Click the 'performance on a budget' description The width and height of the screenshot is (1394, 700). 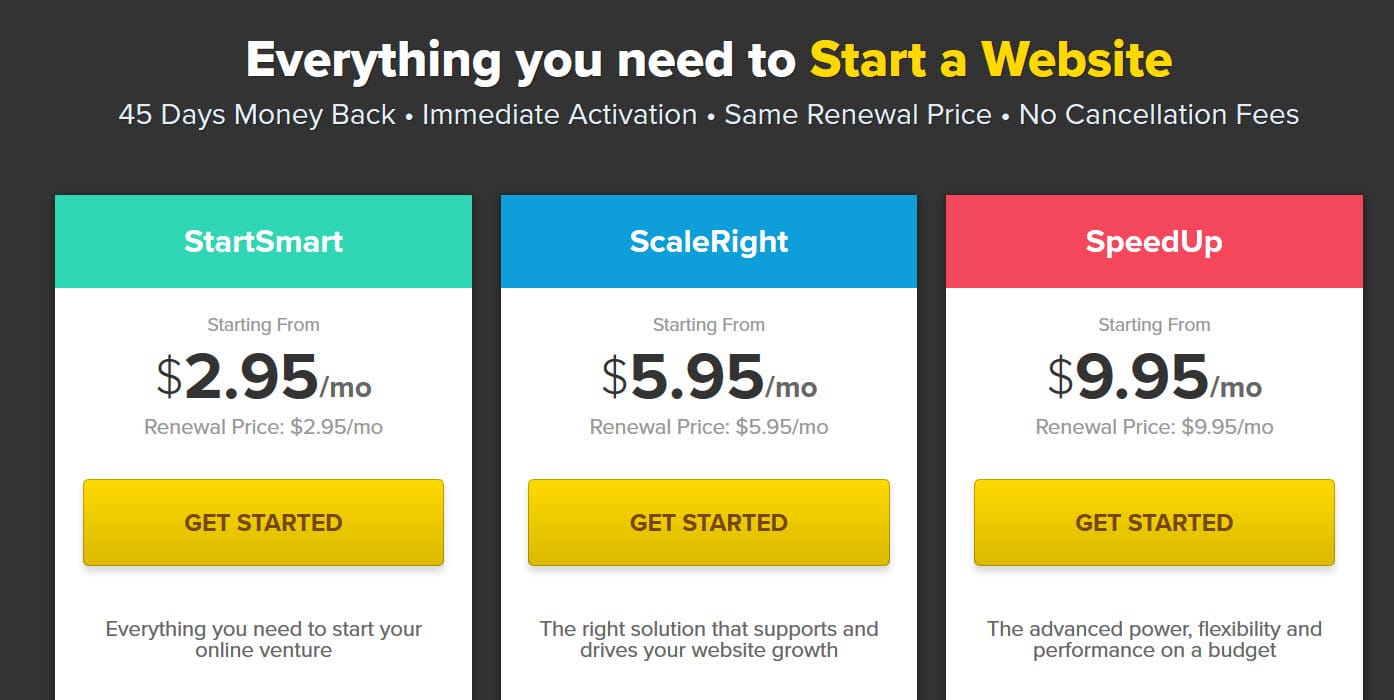1154,640
